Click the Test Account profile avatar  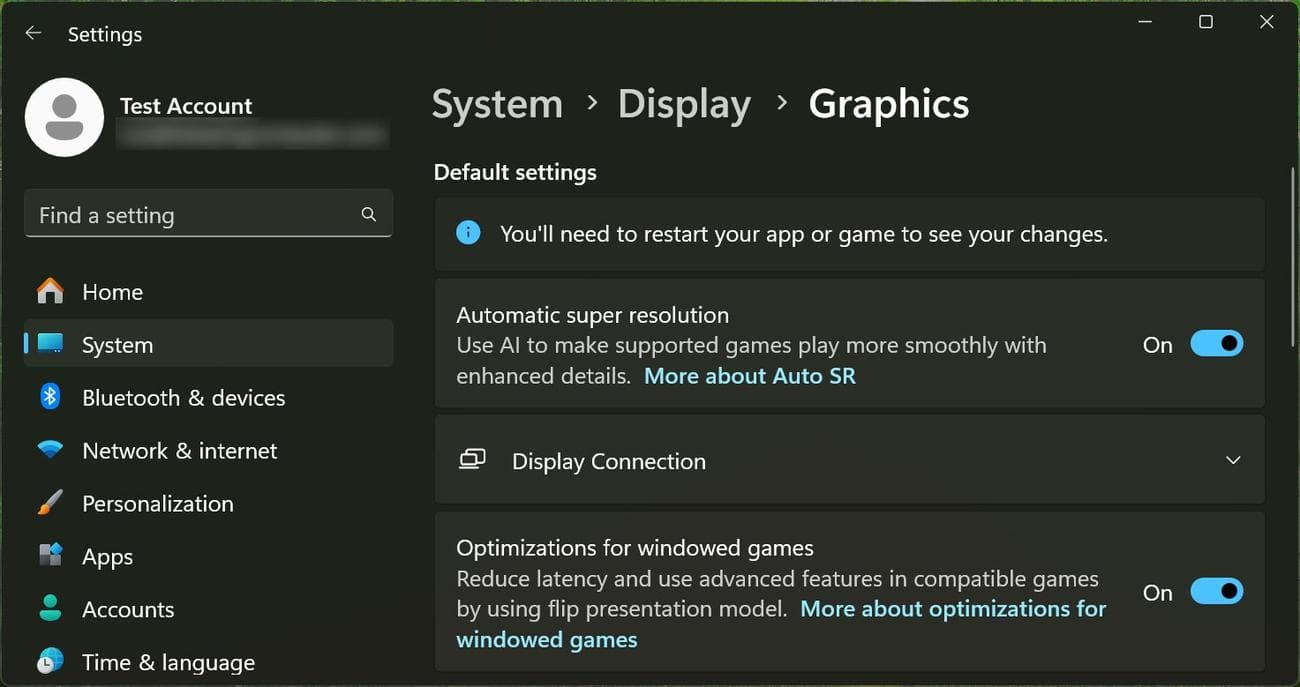pyautogui.click(x=64, y=117)
